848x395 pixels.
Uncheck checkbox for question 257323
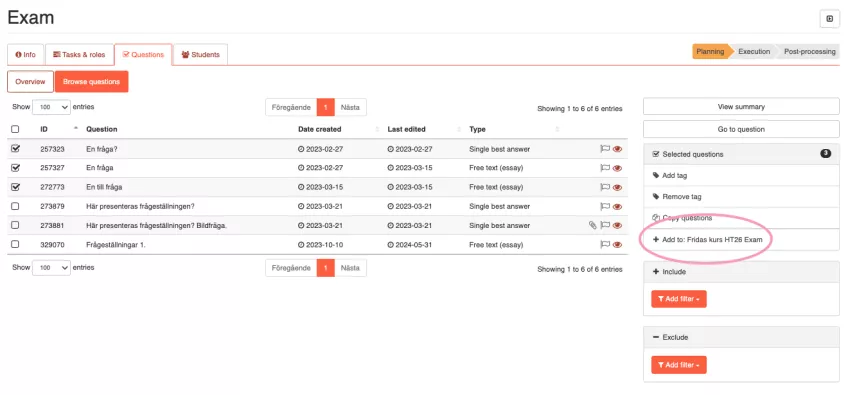point(15,149)
